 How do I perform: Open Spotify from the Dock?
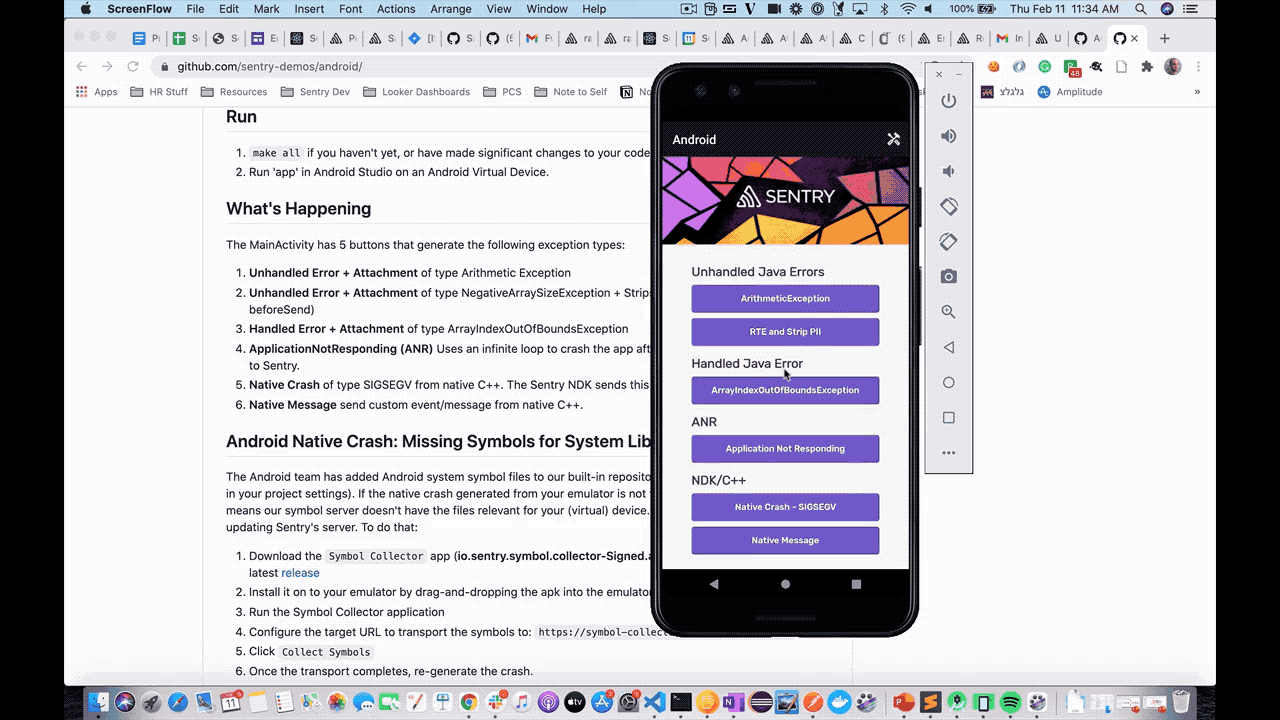click(1009, 702)
